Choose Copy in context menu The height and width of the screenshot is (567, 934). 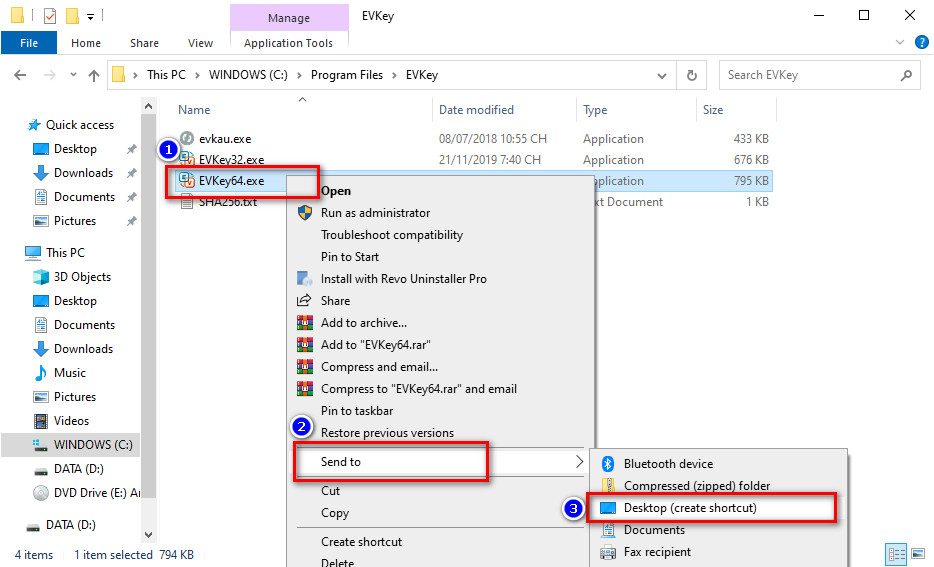coord(335,513)
